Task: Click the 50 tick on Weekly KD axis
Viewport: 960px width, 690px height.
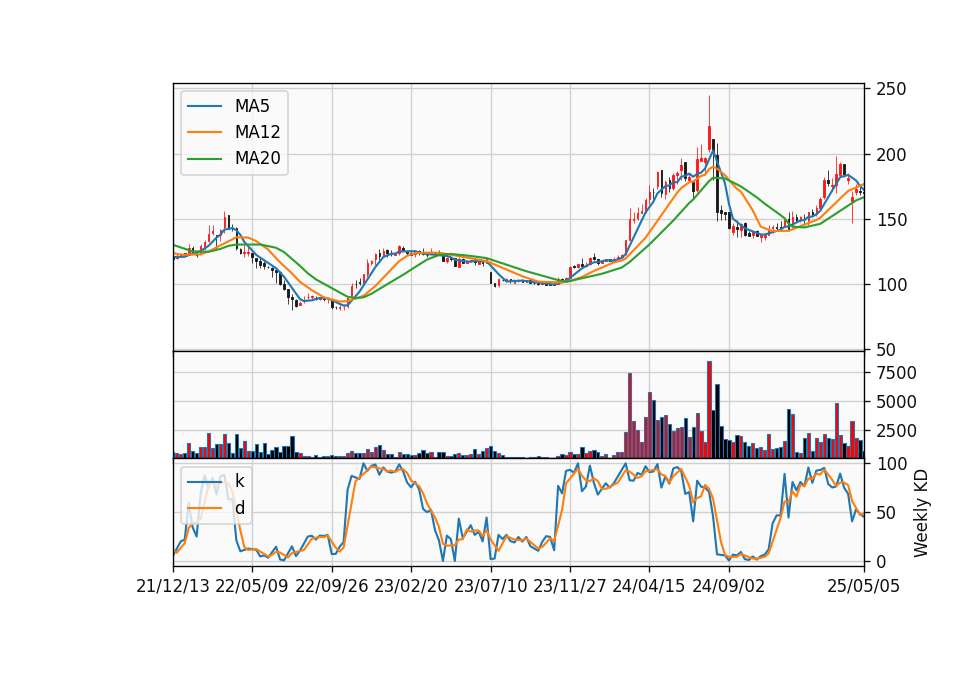Action: click(886, 513)
